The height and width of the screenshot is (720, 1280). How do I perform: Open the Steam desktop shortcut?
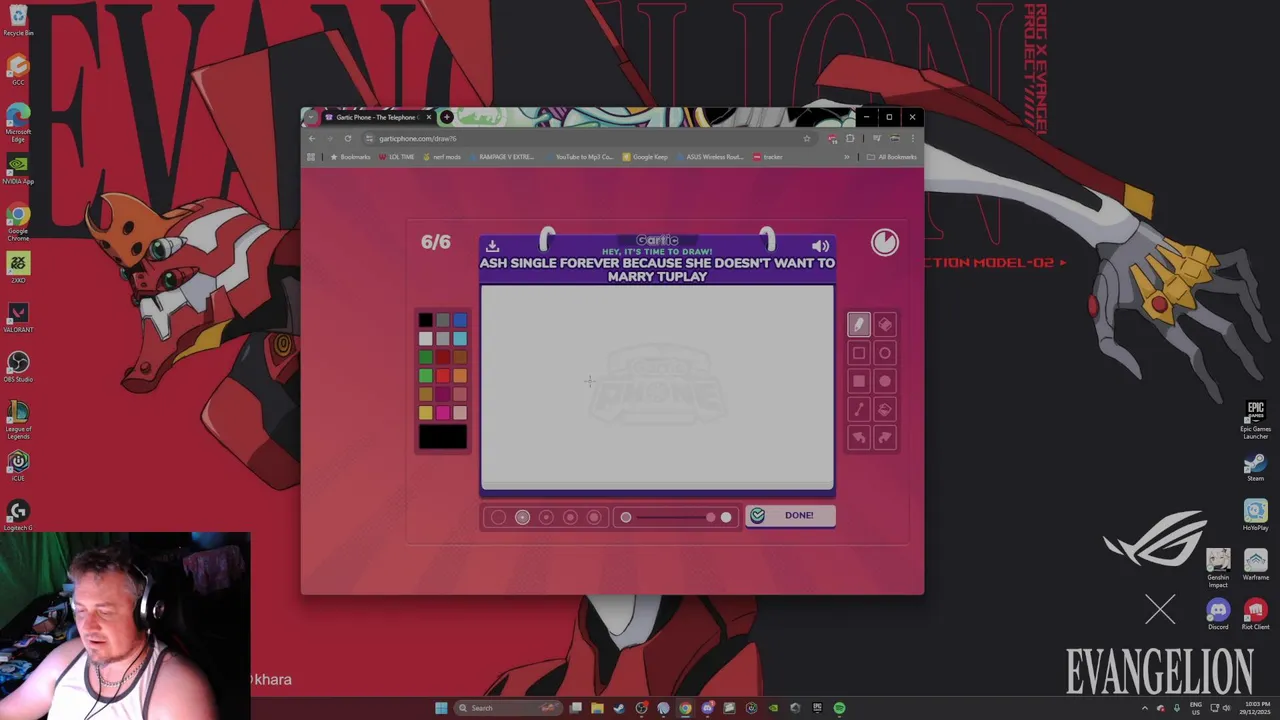pos(1255,467)
